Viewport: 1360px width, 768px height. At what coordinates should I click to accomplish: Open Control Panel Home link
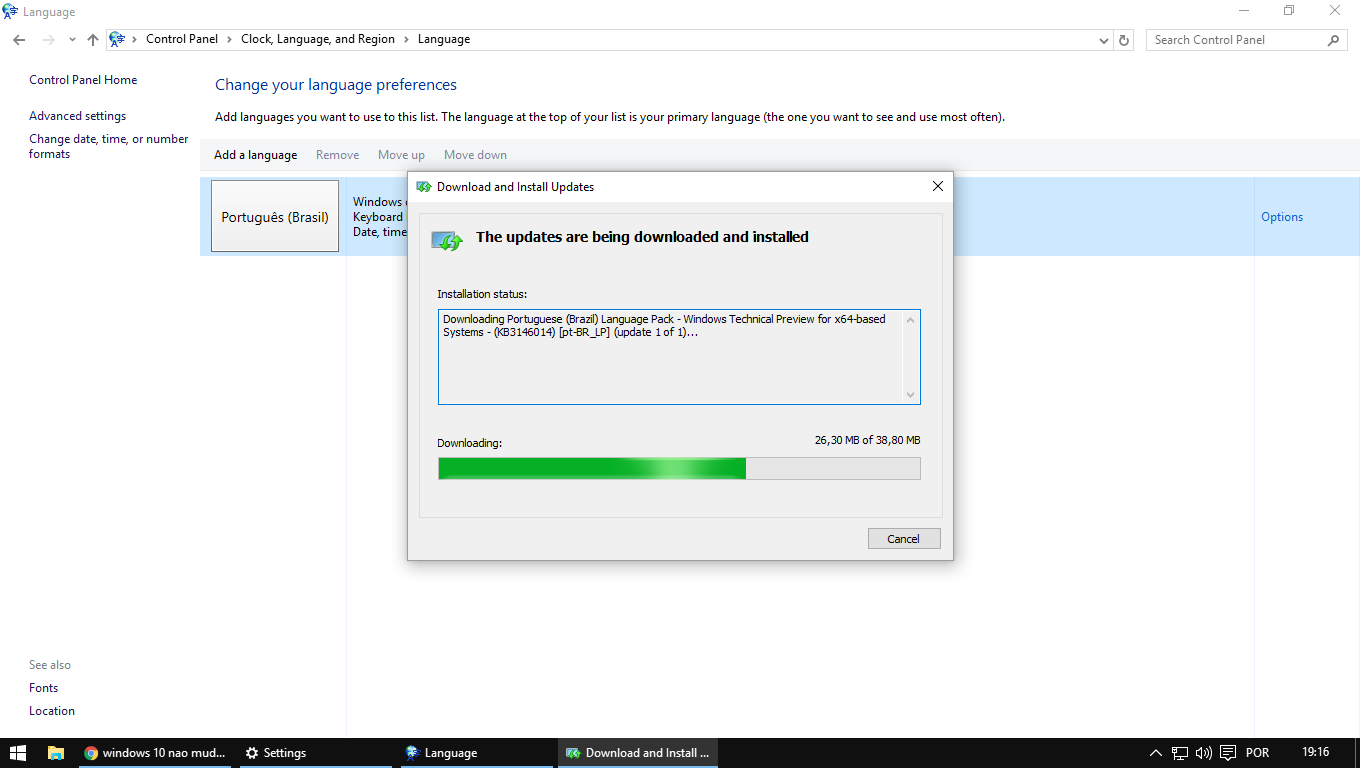tap(83, 80)
